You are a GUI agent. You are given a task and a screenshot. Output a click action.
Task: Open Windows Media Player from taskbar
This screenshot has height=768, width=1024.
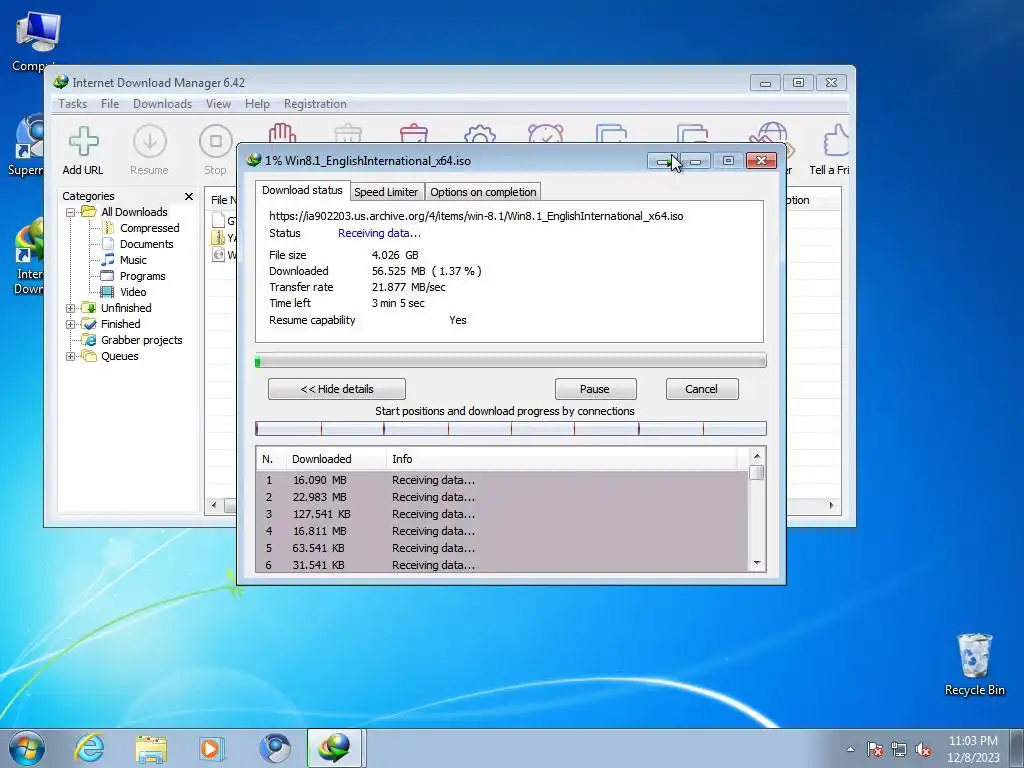click(211, 748)
